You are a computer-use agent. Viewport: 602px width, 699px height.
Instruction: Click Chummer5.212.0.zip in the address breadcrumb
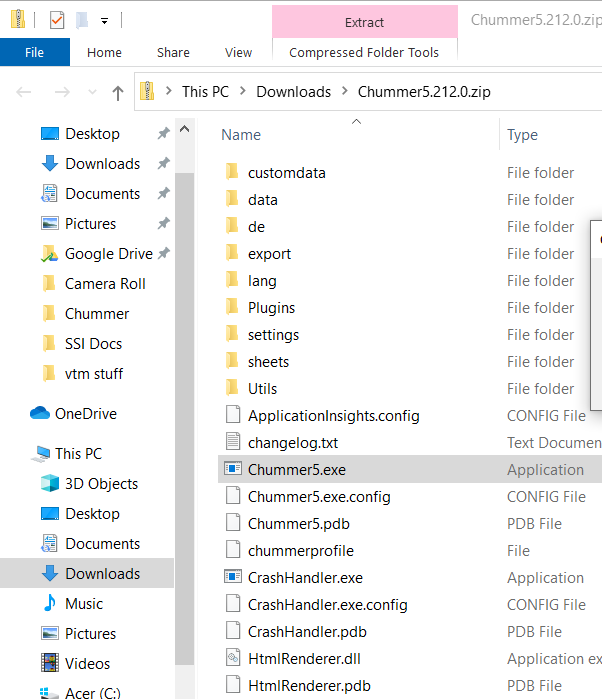pos(424,91)
